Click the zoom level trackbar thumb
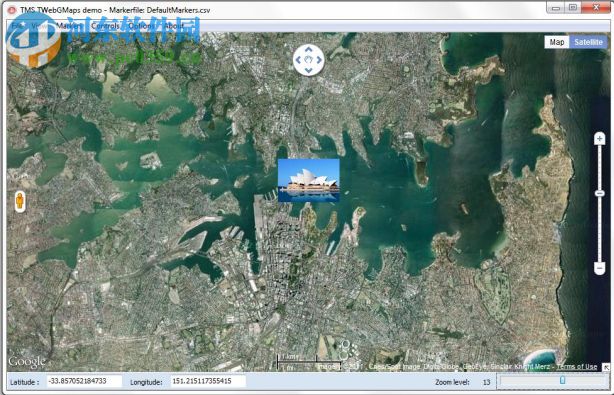 563,380
